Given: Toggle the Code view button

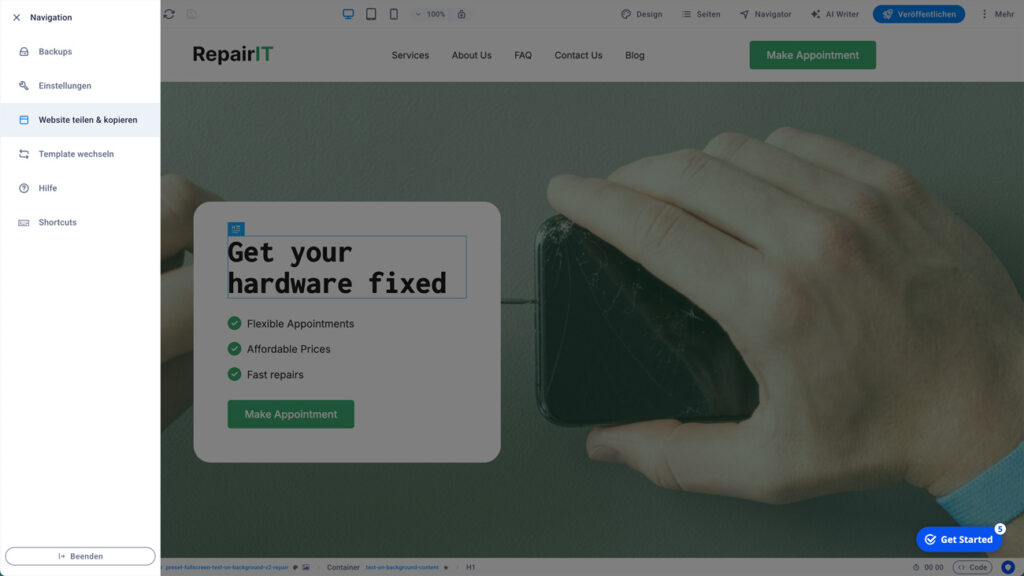Looking at the screenshot, I should [972, 567].
